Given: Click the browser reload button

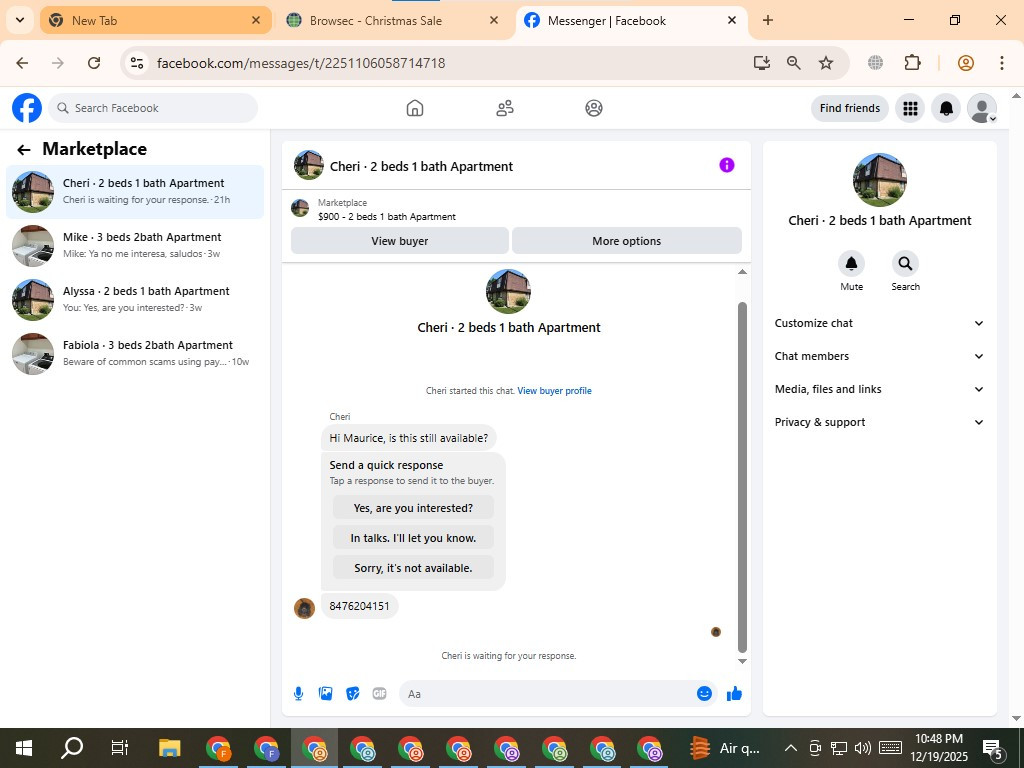Looking at the screenshot, I should (x=94, y=63).
